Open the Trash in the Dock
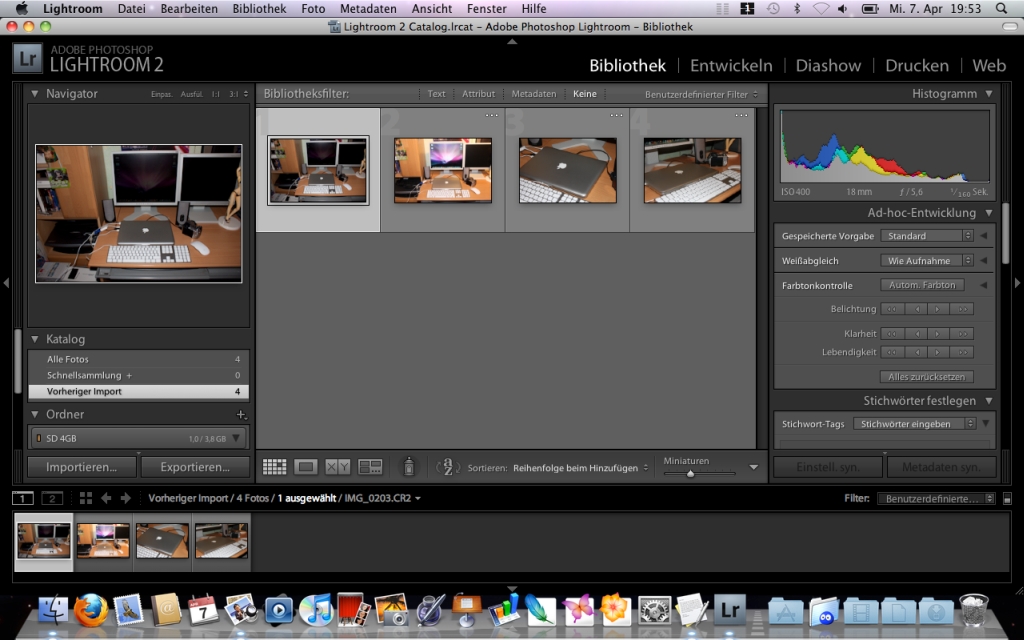 973,610
